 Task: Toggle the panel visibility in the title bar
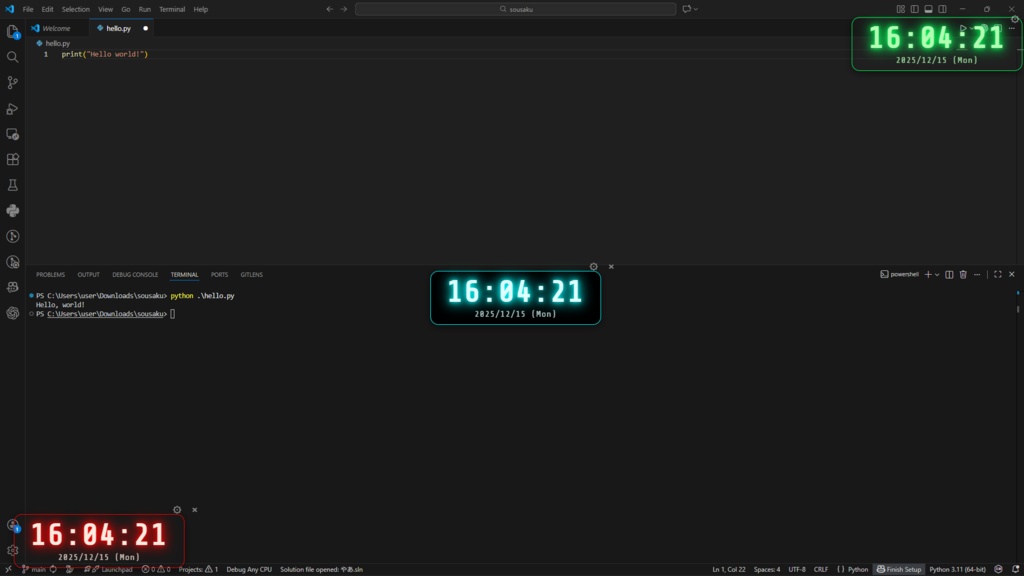click(x=928, y=8)
